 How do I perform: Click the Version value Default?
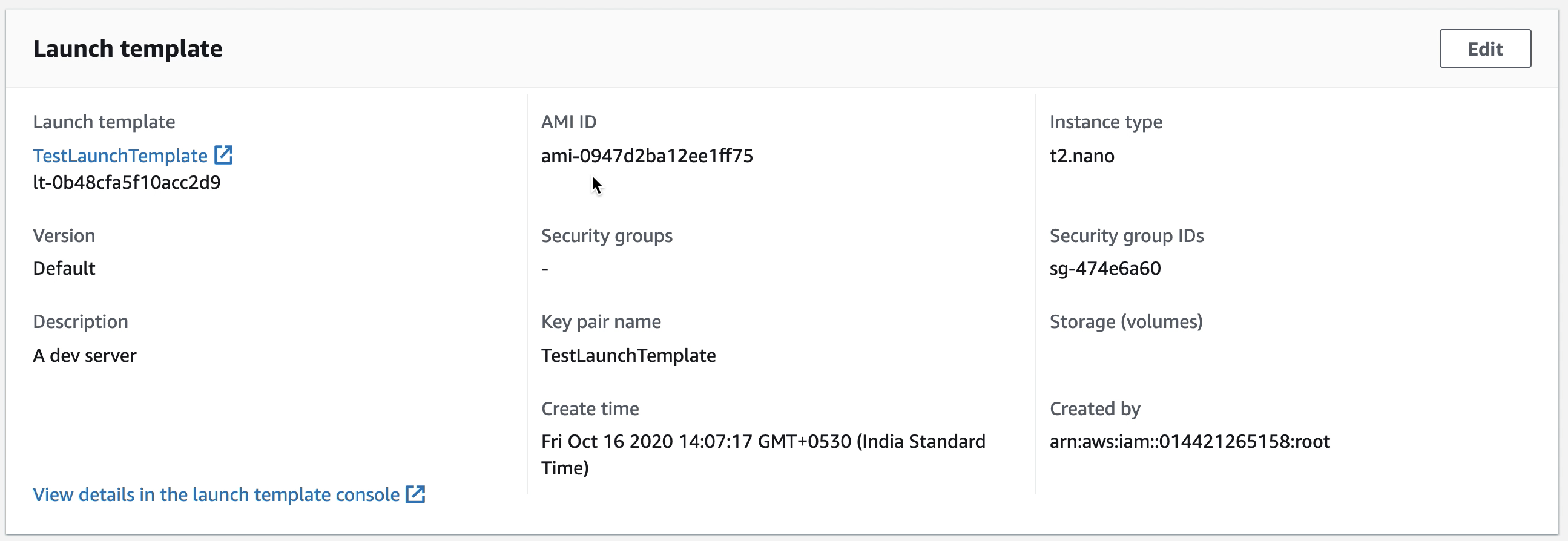(x=64, y=268)
